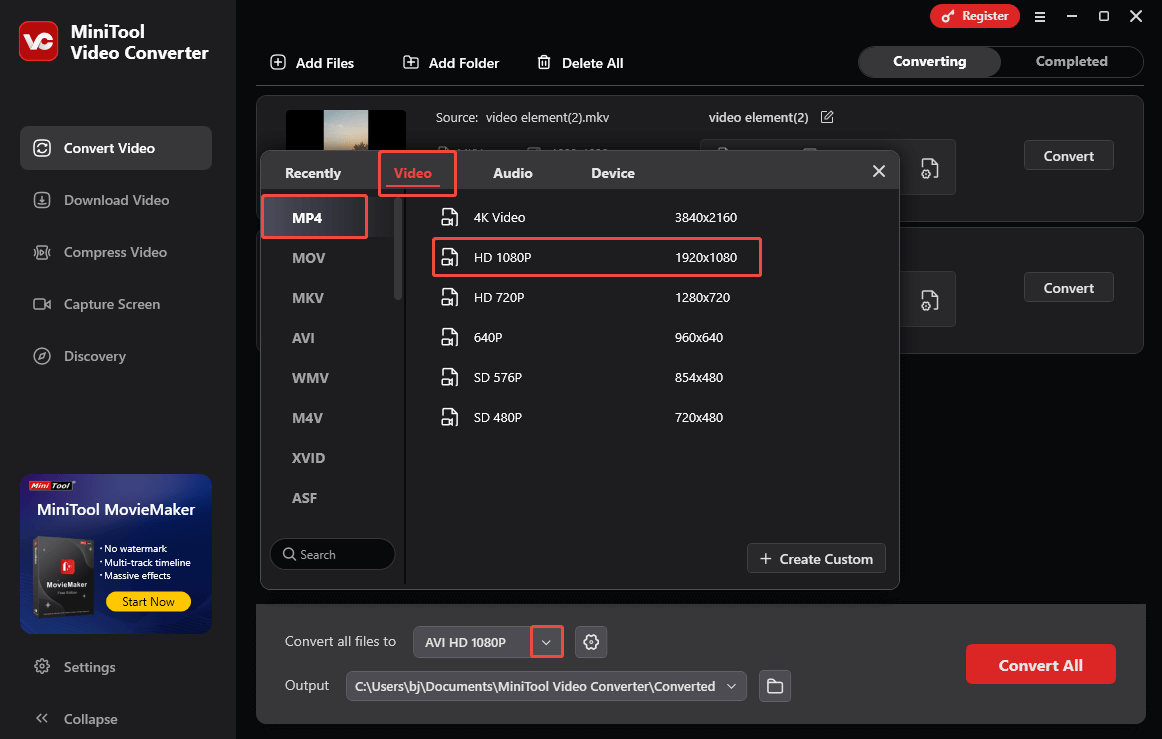
Task: Open settings gear next to AVI HD 1080P
Action: [591, 642]
